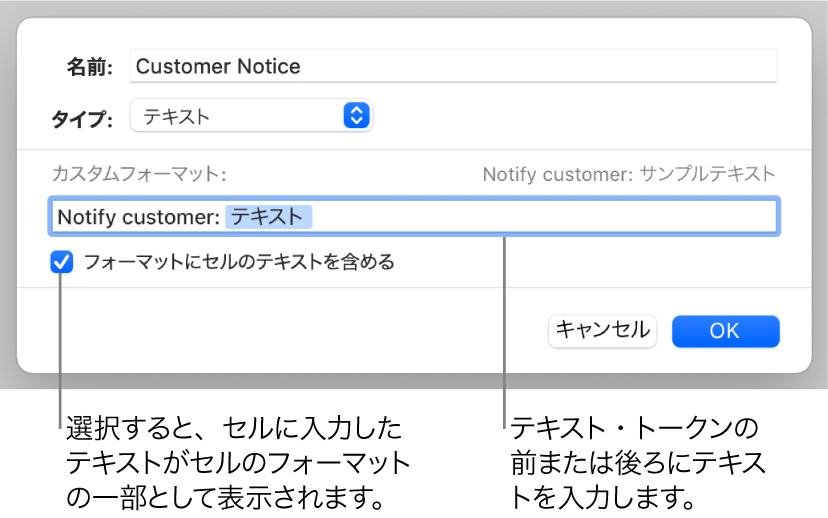Click the Customer Notice name field
The height and width of the screenshot is (518, 828).
click(x=453, y=66)
